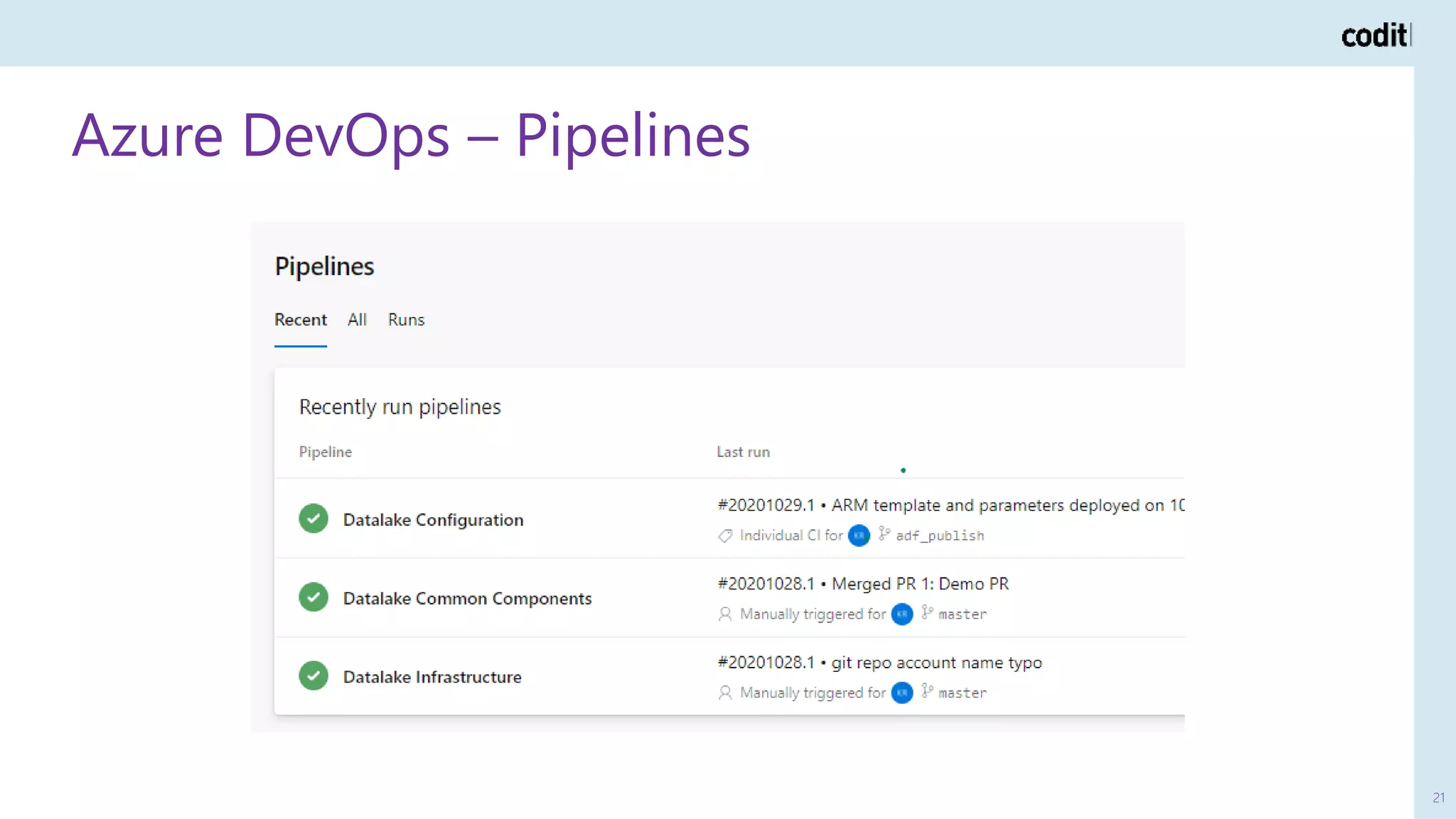Click branch icon next to adf_publish
1456x819 pixels.
pyautogui.click(x=884, y=534)
